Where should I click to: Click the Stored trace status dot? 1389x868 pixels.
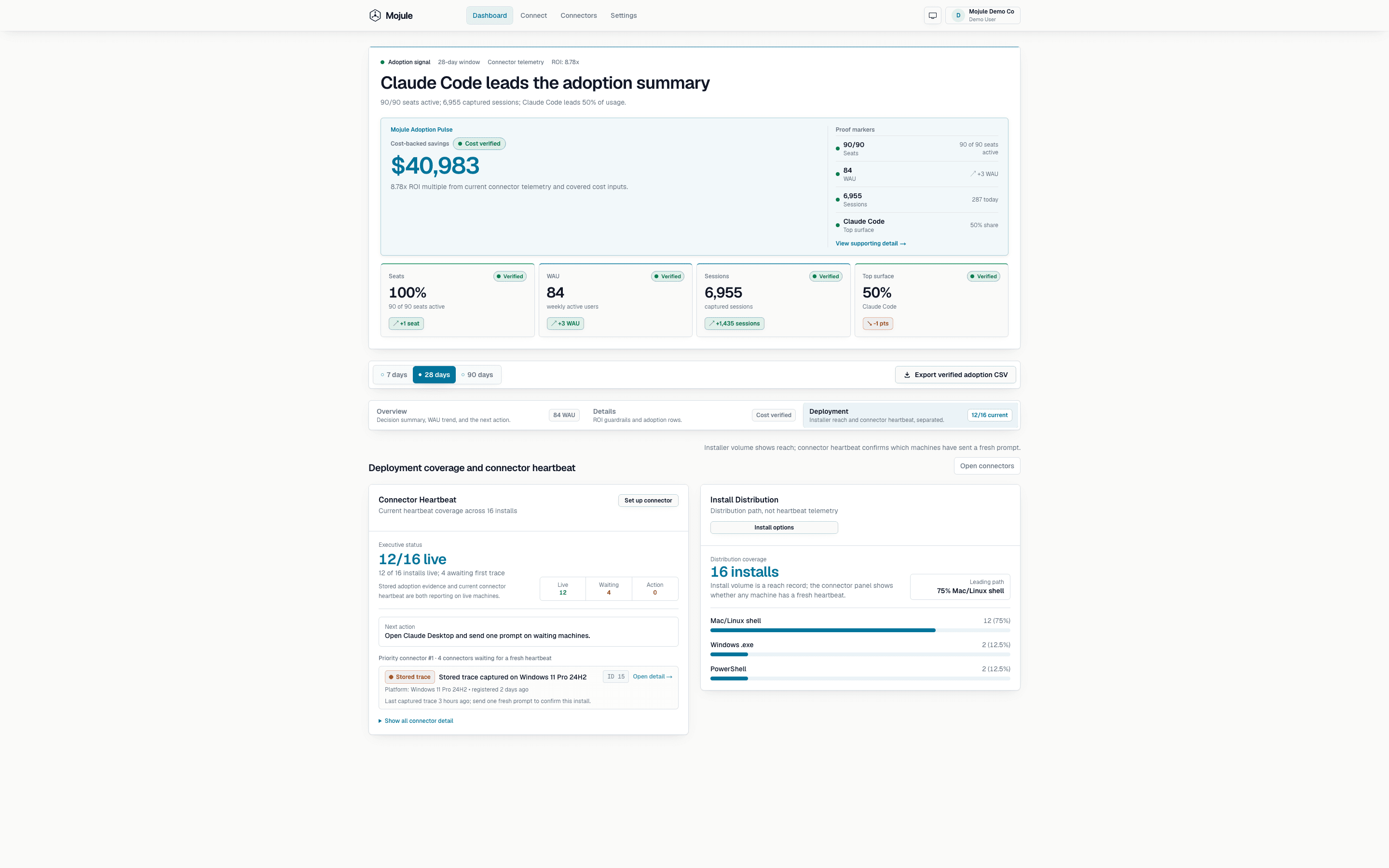391,677
